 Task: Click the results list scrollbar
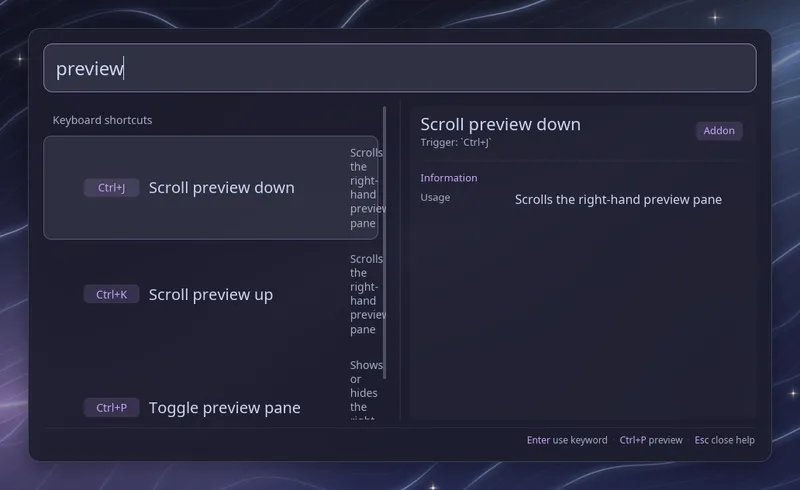pos(384,242)
